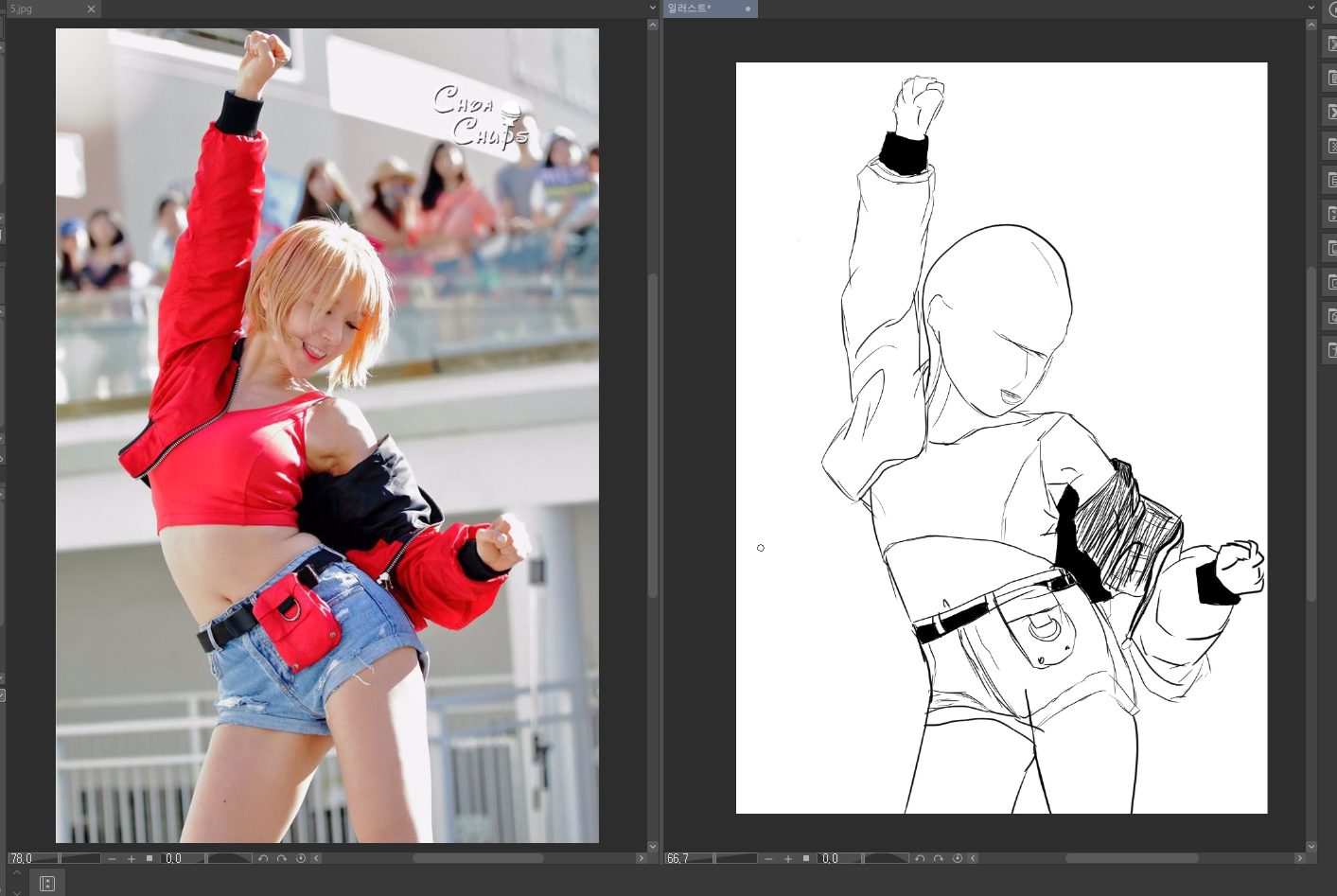Viewport: 1337px width, 896px height.
Task: Rotate the 일러스트 canvas view left
Action: pos(920,858)
